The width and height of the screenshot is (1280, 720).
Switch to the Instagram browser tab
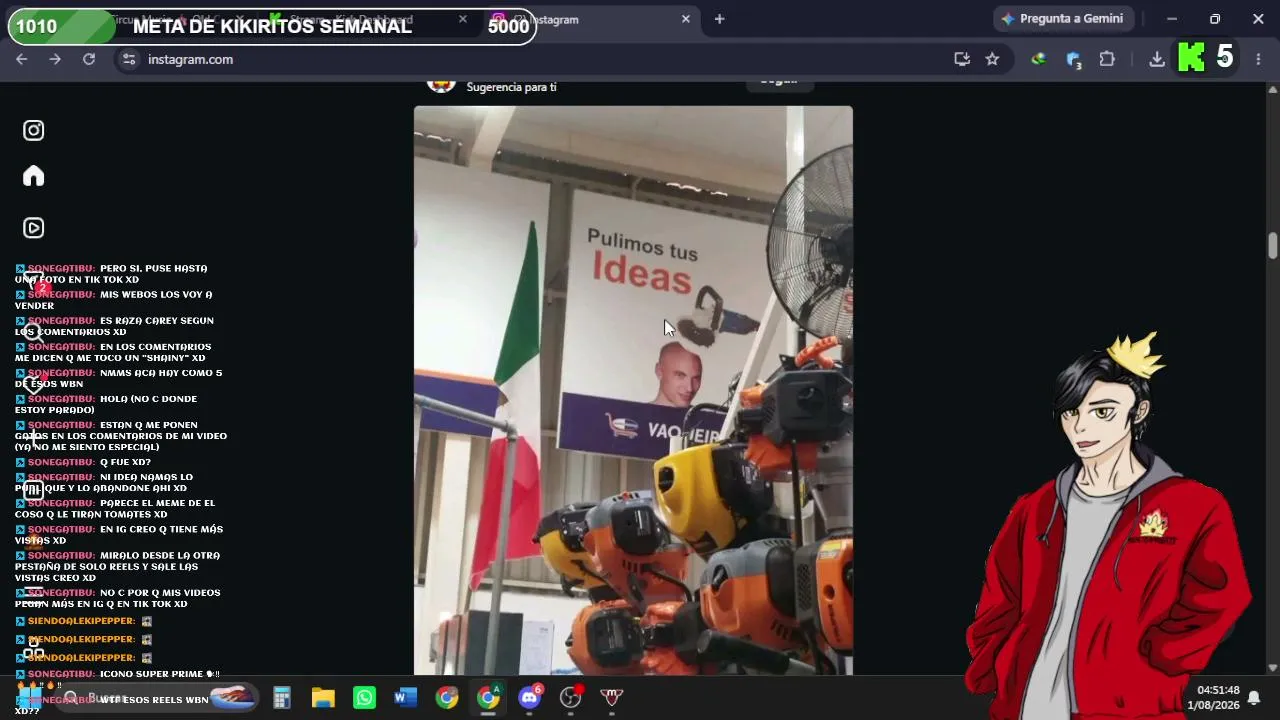[590, 19]
